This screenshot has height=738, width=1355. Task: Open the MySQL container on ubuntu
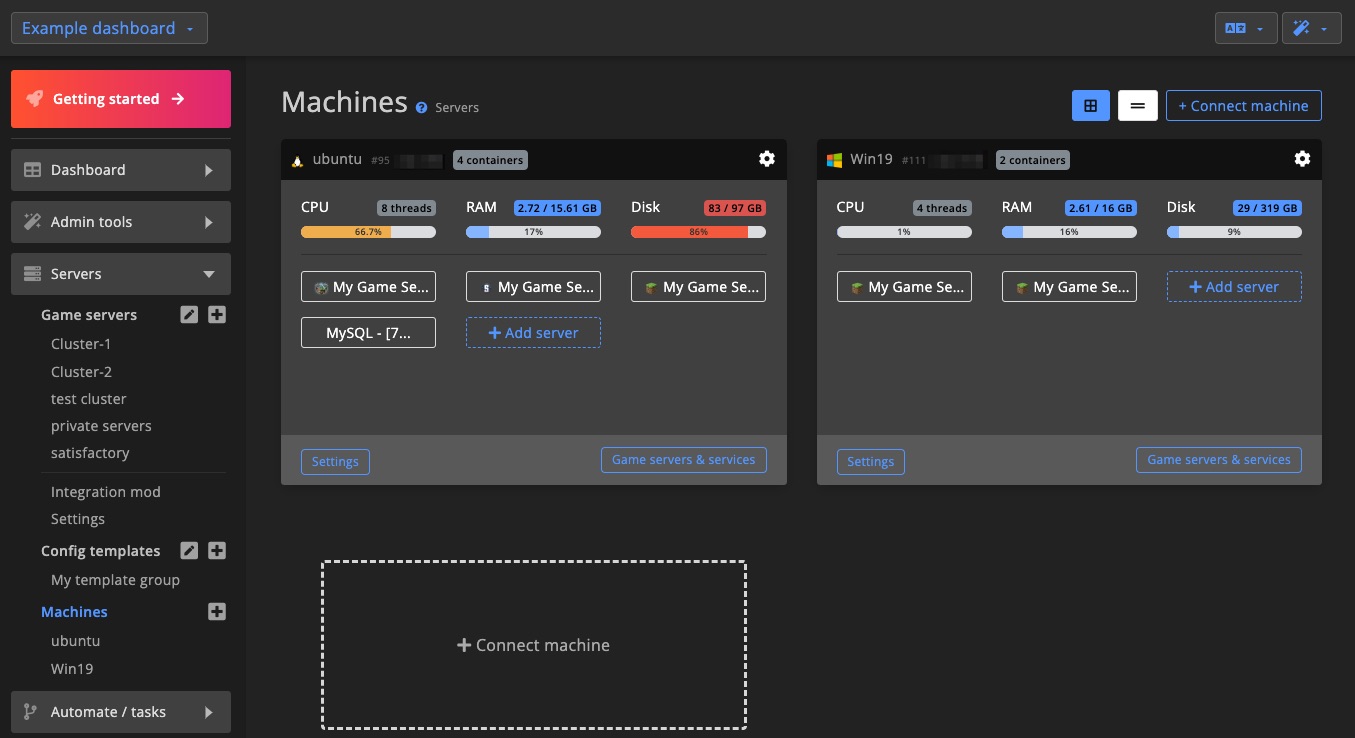point(368,333)
